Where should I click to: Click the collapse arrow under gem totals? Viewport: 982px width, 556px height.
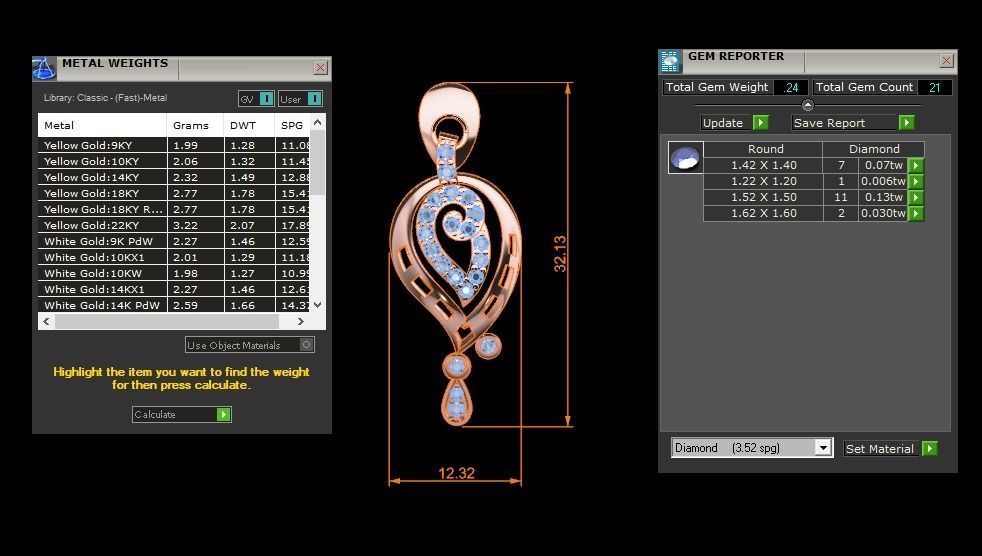click(x=808, y=105)
